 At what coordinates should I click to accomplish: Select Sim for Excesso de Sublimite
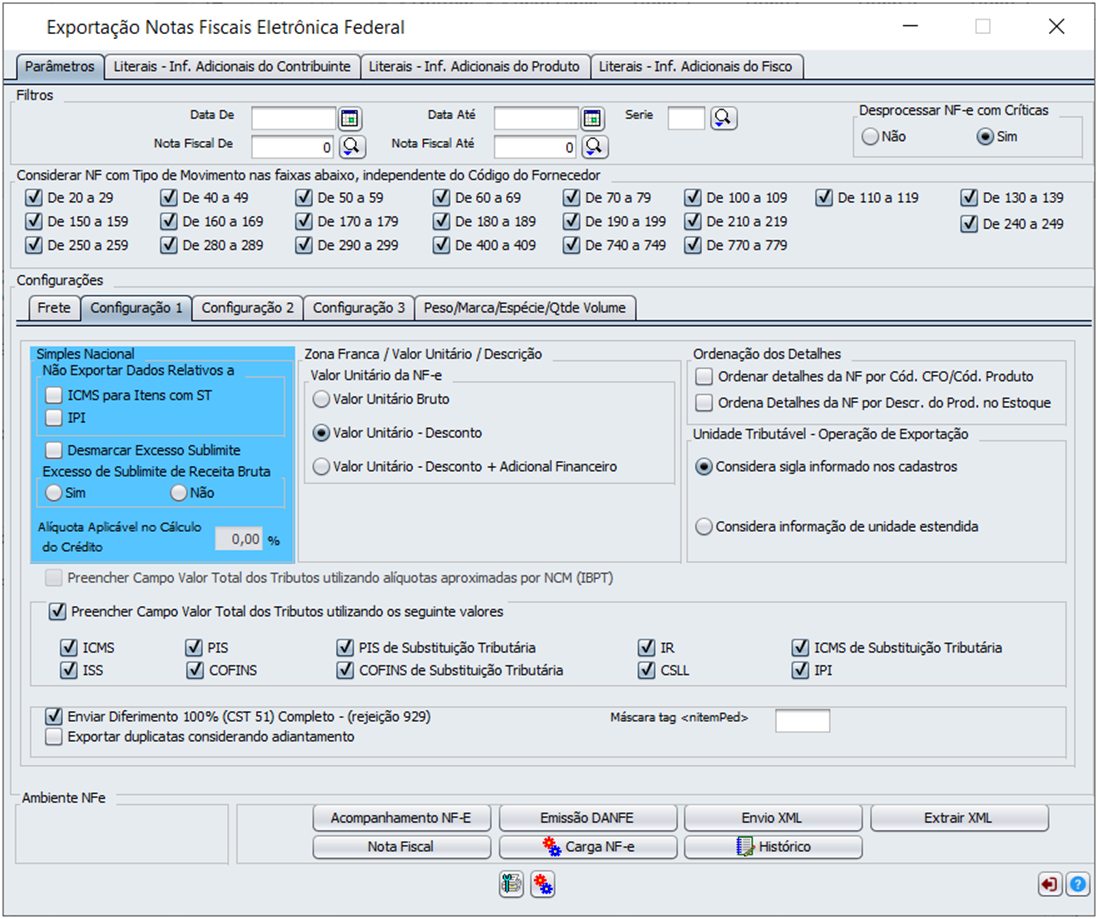pyautogui.click(x=54, y=493)
